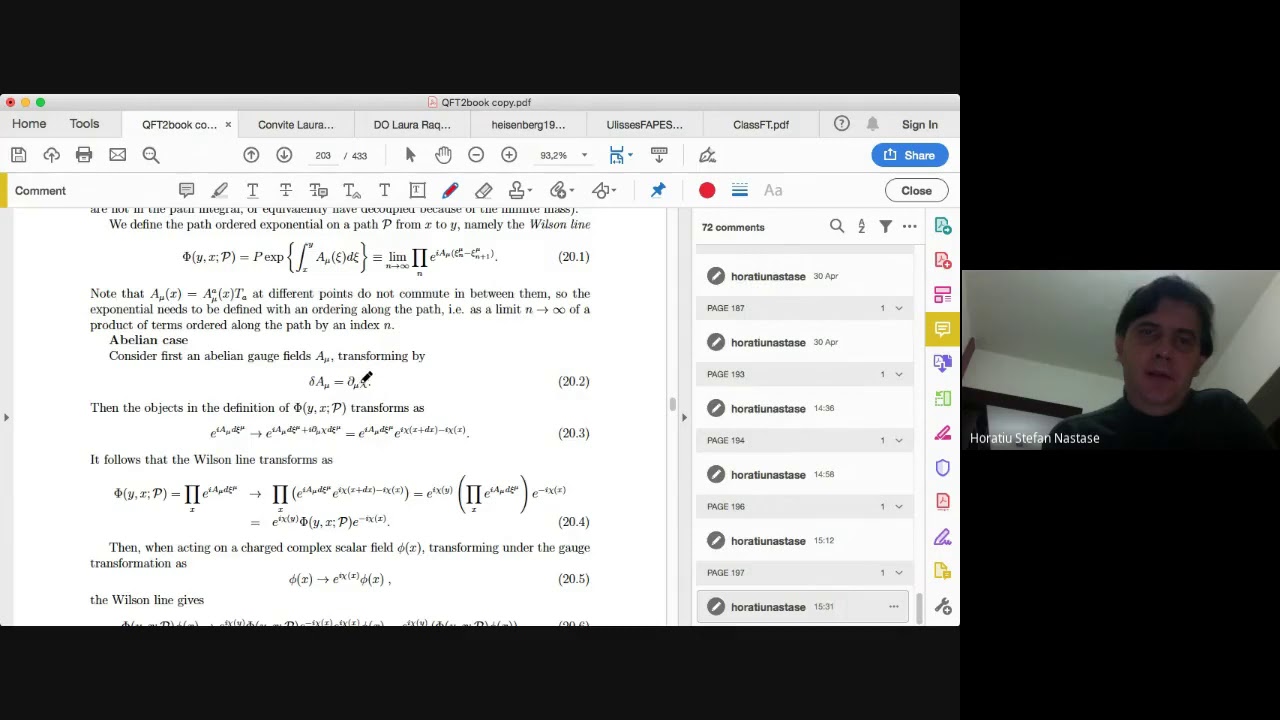This screenshot has width=1280, height=720.
Task: Send file by email icon
Action: coord(117,155)
